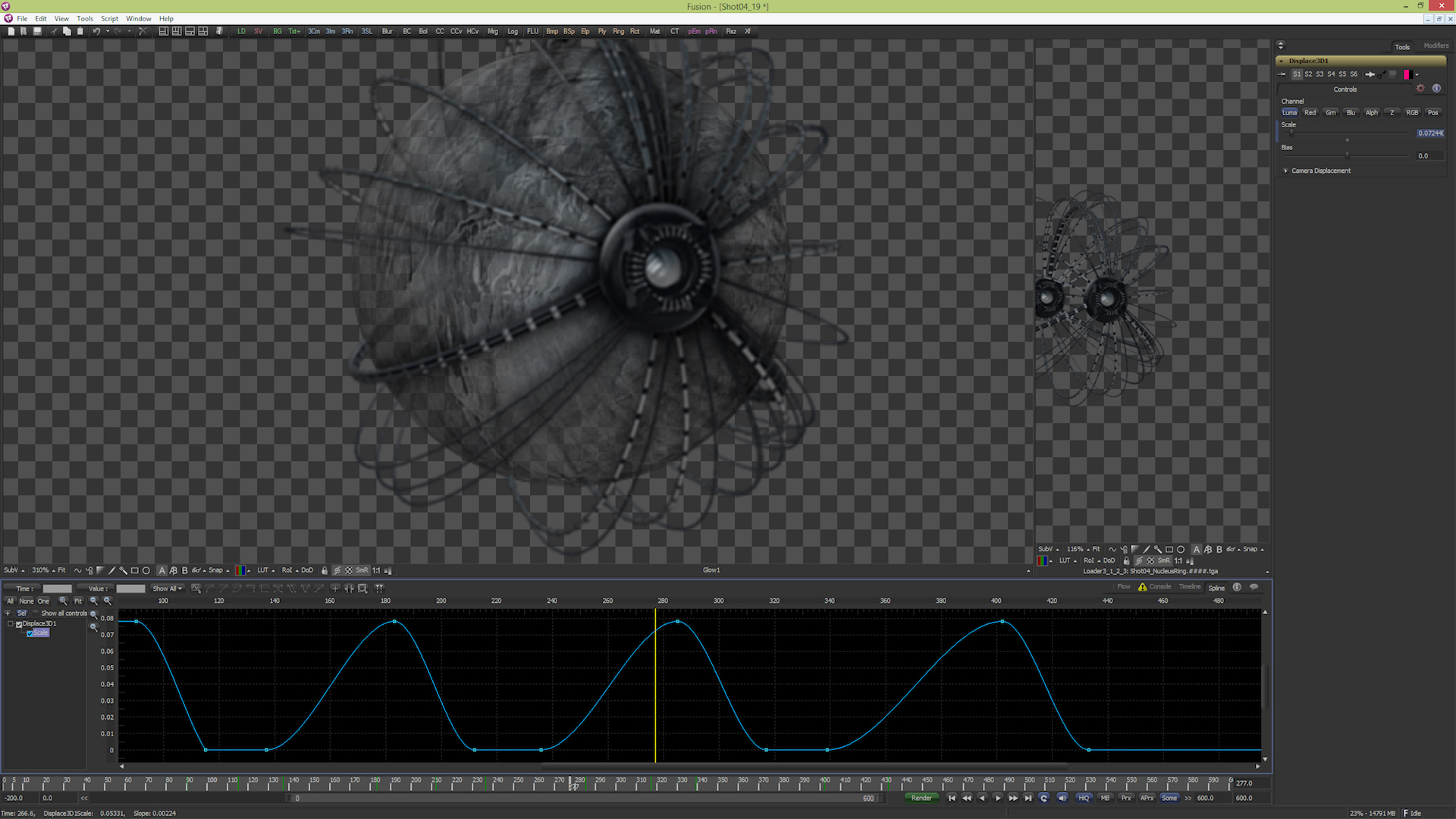Viewport: 1456px width, 819px height.
Task: Add a Background (BG) tool
Action: pos(277,31)
